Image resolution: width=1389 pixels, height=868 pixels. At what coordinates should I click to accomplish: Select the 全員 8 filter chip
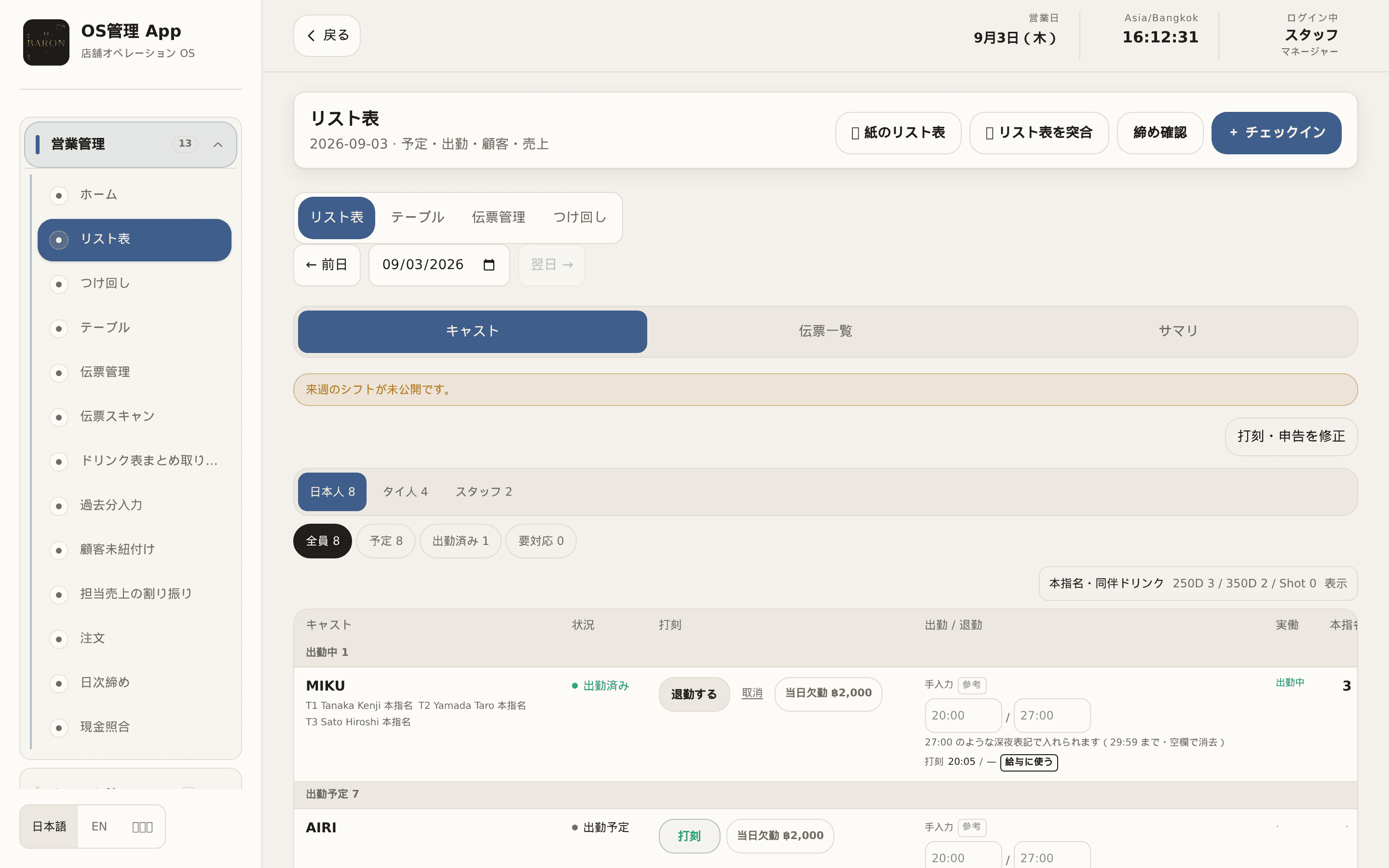[323, 541]
